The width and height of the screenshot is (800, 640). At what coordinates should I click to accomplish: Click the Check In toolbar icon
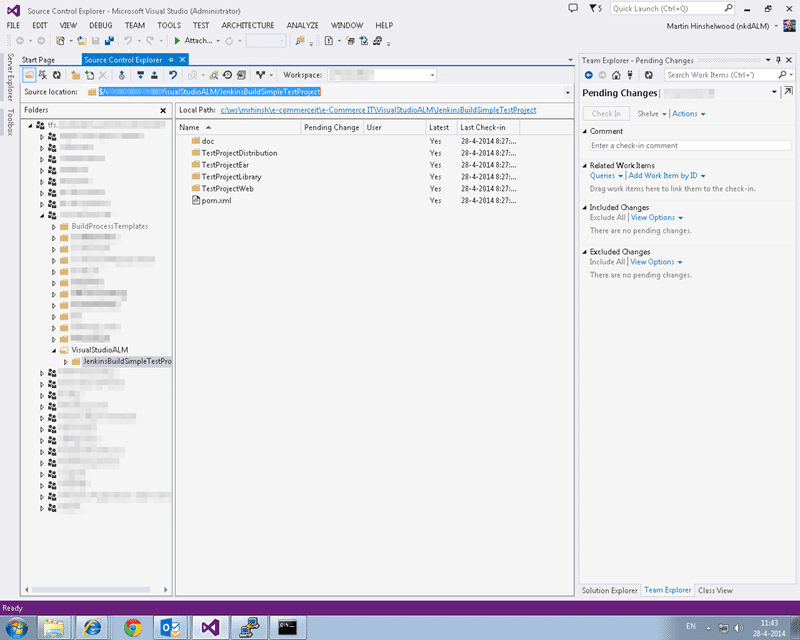(154, 75)
